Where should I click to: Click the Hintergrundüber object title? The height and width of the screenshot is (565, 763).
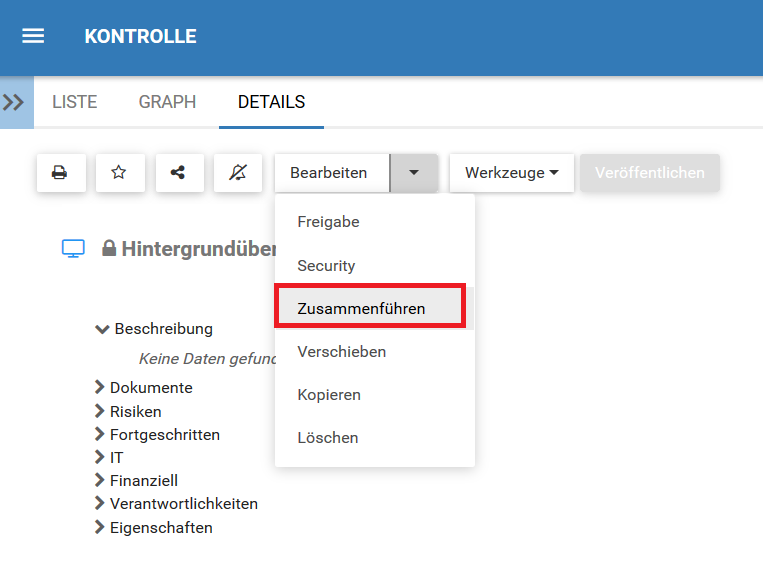tap(199, 249)
